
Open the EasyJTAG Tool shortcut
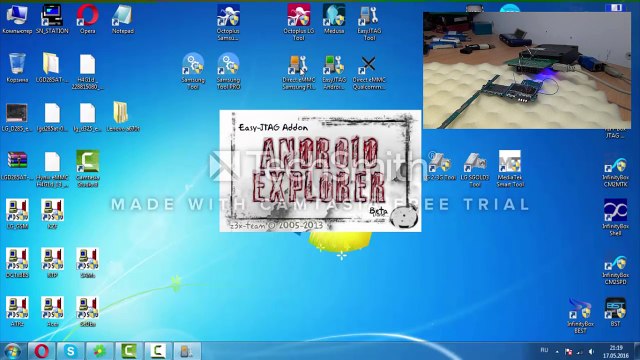point(369,22)
